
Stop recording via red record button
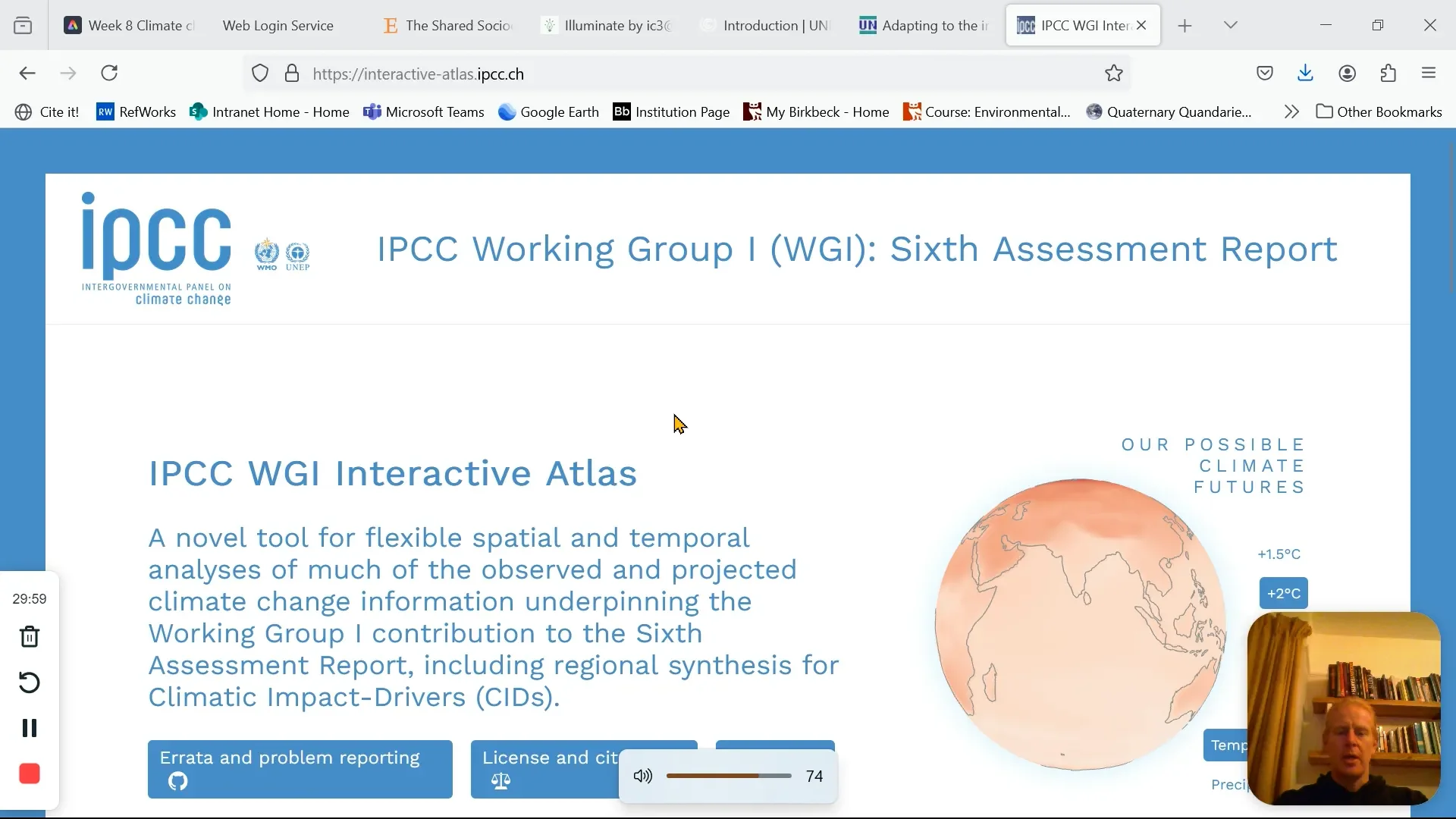(x=29, y=773)
